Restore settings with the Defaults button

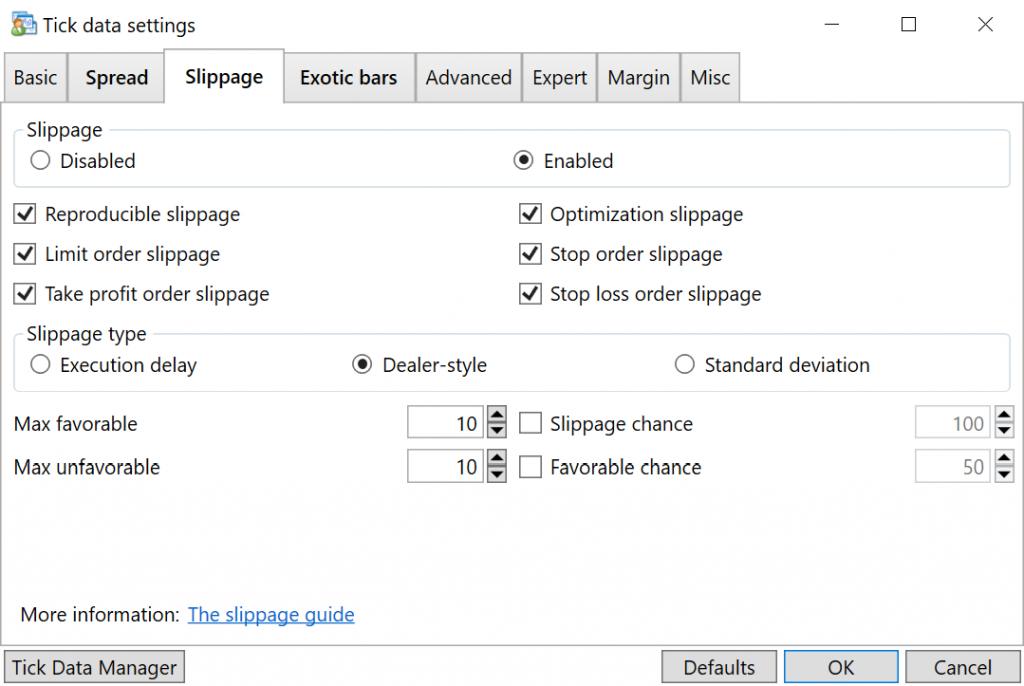pyautogui.click(x=718, y=666)
